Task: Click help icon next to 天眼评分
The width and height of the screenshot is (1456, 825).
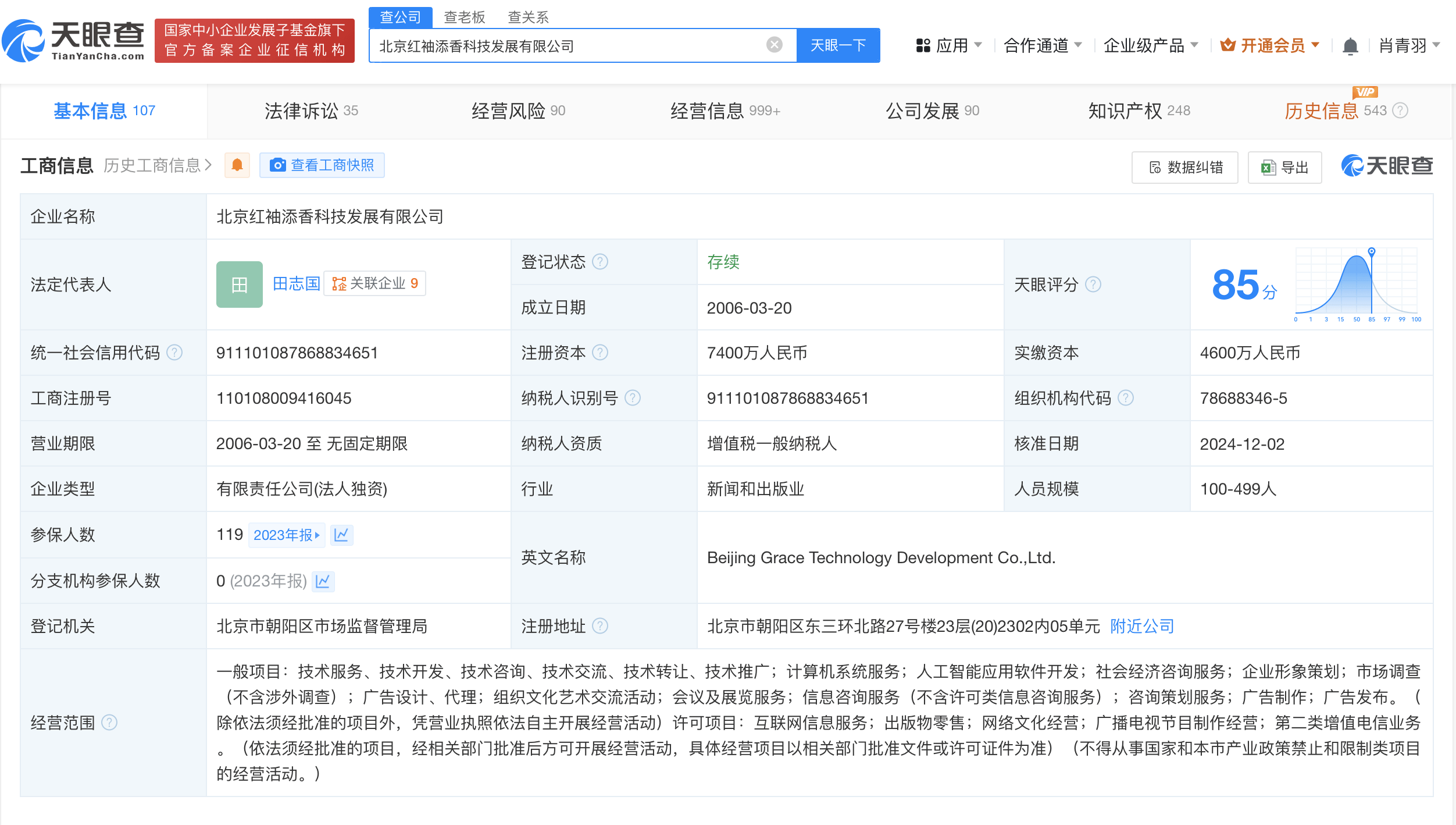Action: [1093, 285]
